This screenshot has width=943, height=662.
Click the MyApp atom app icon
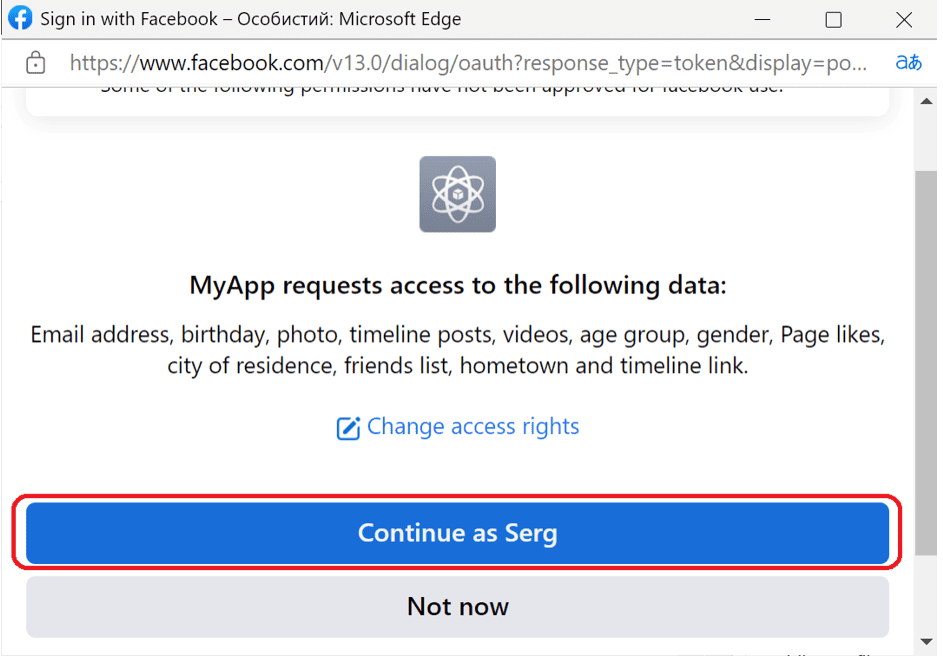(457, 194)
